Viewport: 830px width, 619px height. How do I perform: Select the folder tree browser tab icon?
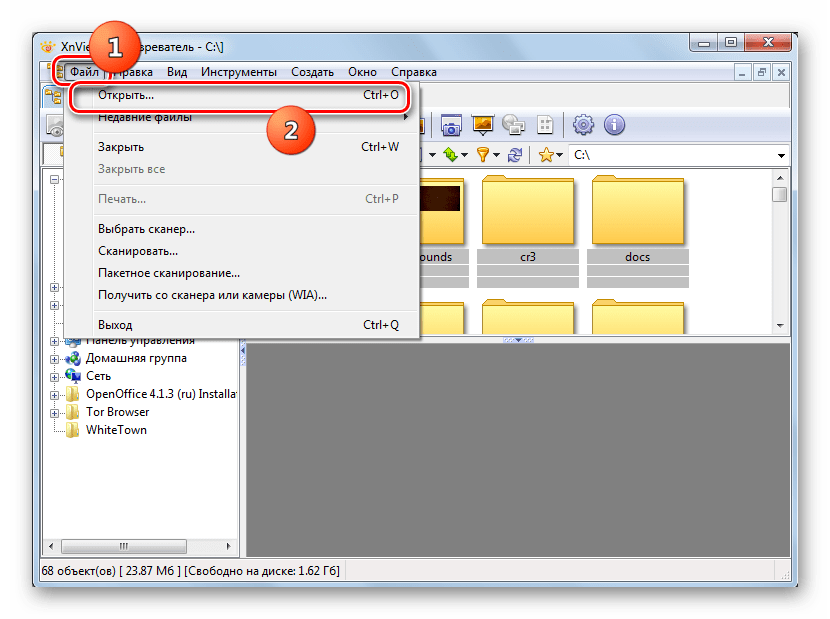click(53, 96)
